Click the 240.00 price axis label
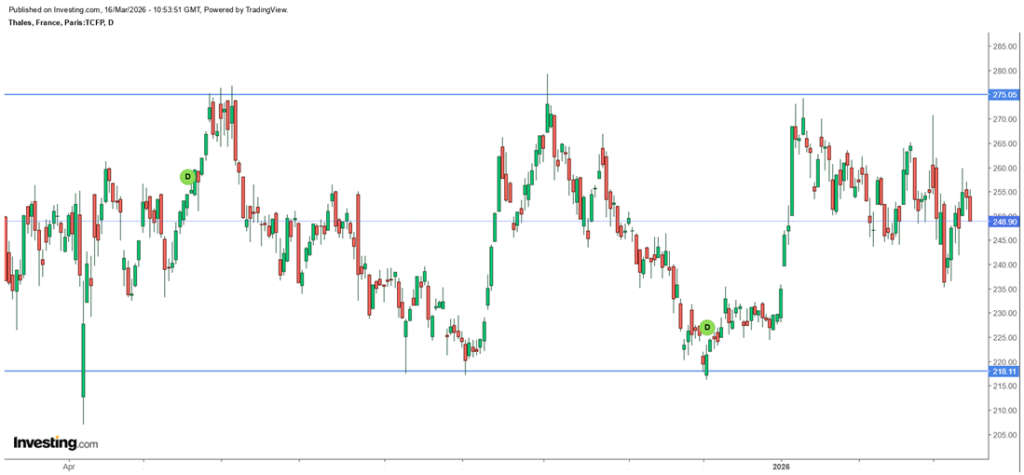The width and height of the screenshot is (1024, 475). tap(1003, 265)
